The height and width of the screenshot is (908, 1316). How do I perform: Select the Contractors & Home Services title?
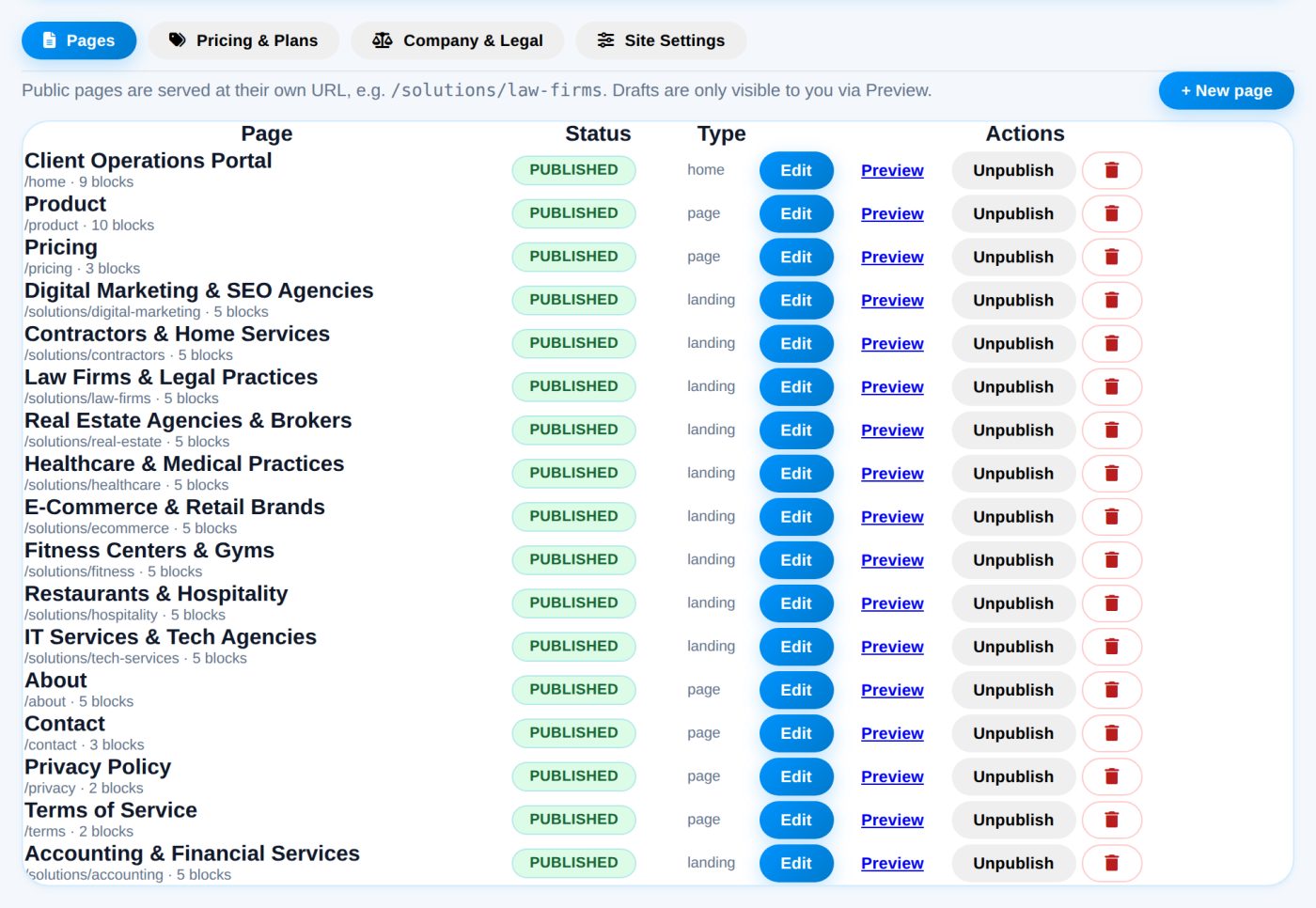pos(177,334)
